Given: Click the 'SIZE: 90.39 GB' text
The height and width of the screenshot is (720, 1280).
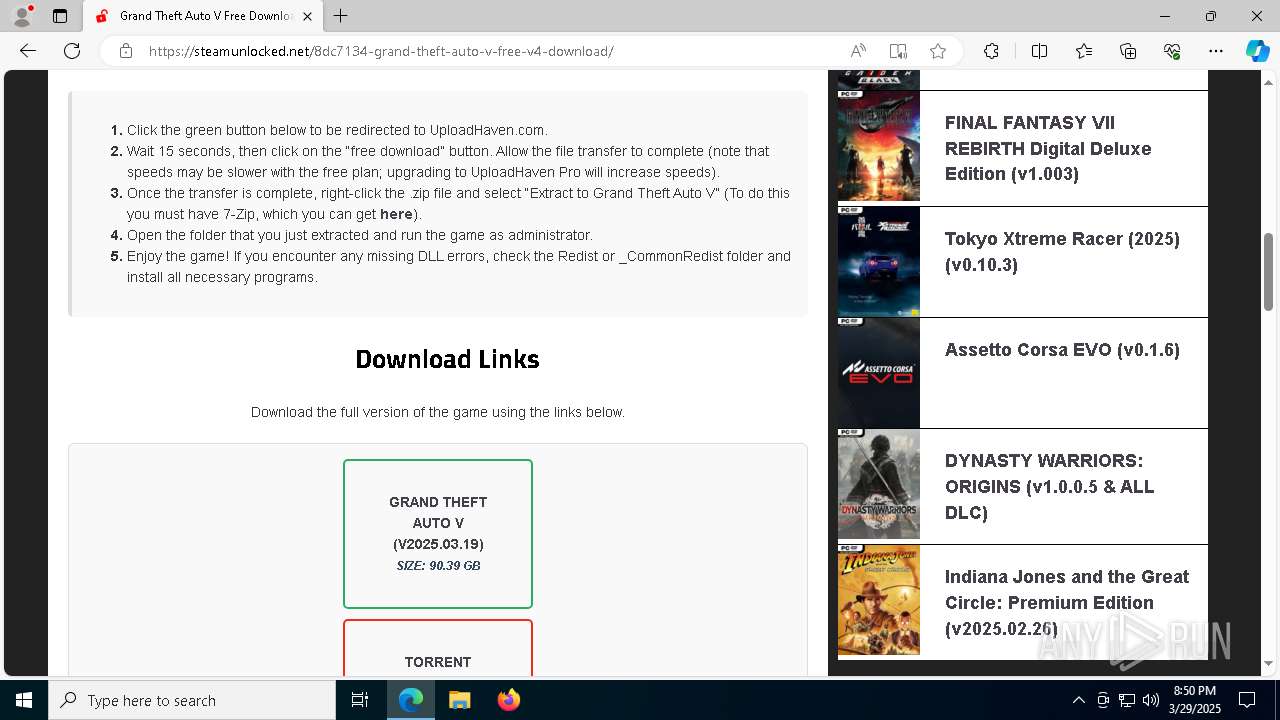Looking at the screenshot, I should tap(438, 566).
